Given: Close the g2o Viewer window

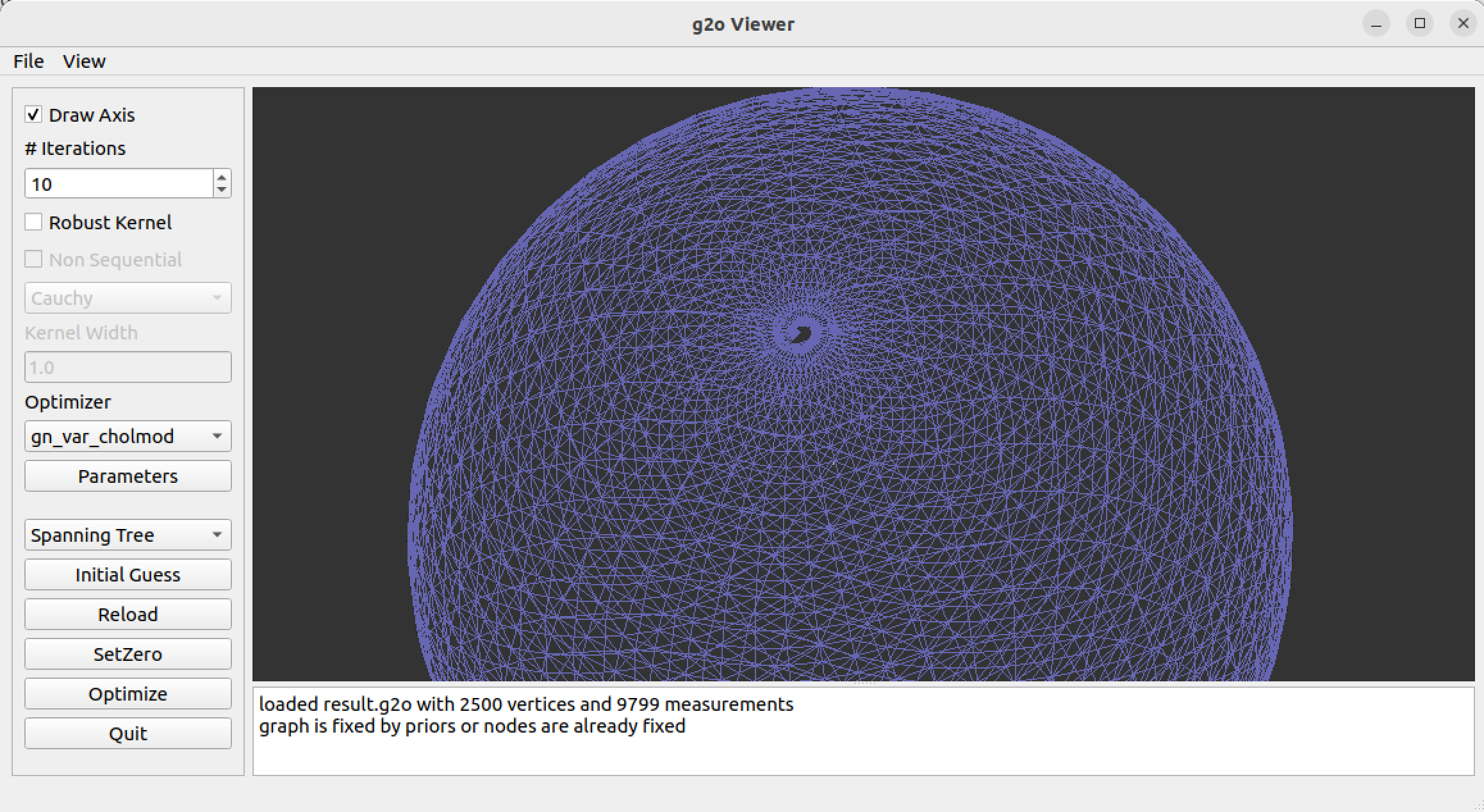Looking at the screenshot, I should 1463,24.
